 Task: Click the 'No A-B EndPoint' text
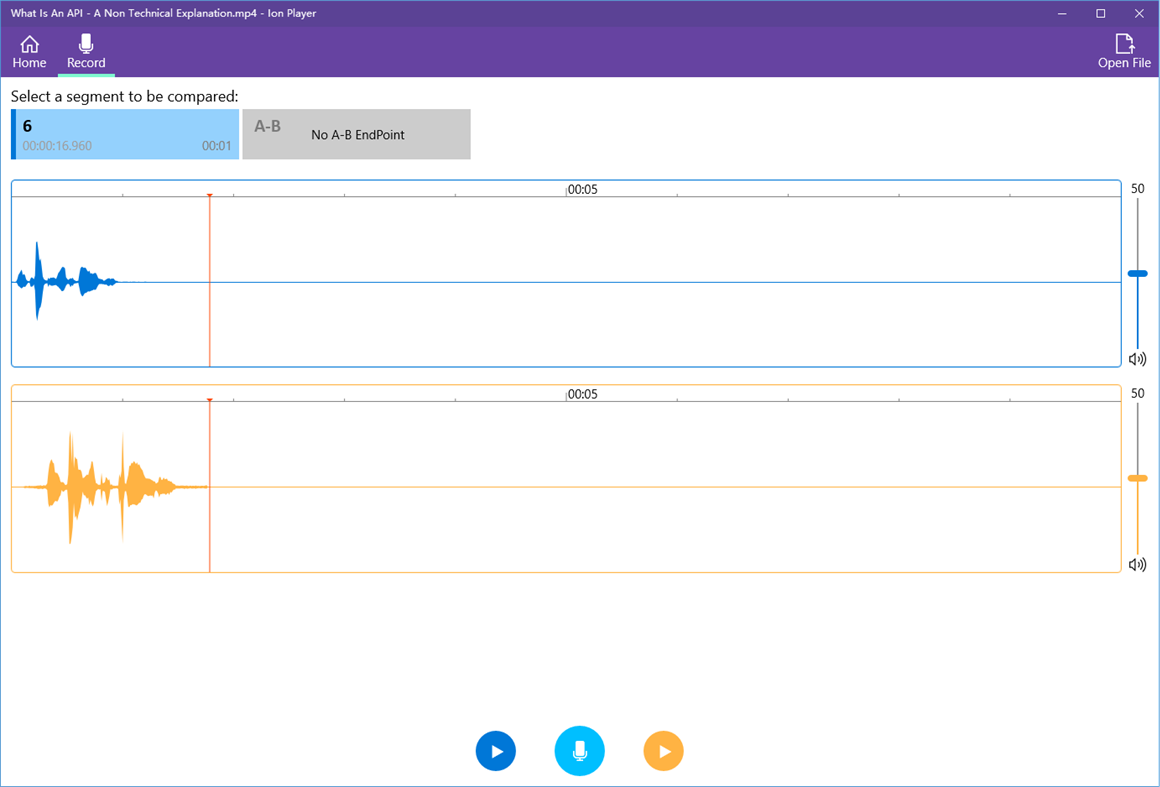point(358,135)
